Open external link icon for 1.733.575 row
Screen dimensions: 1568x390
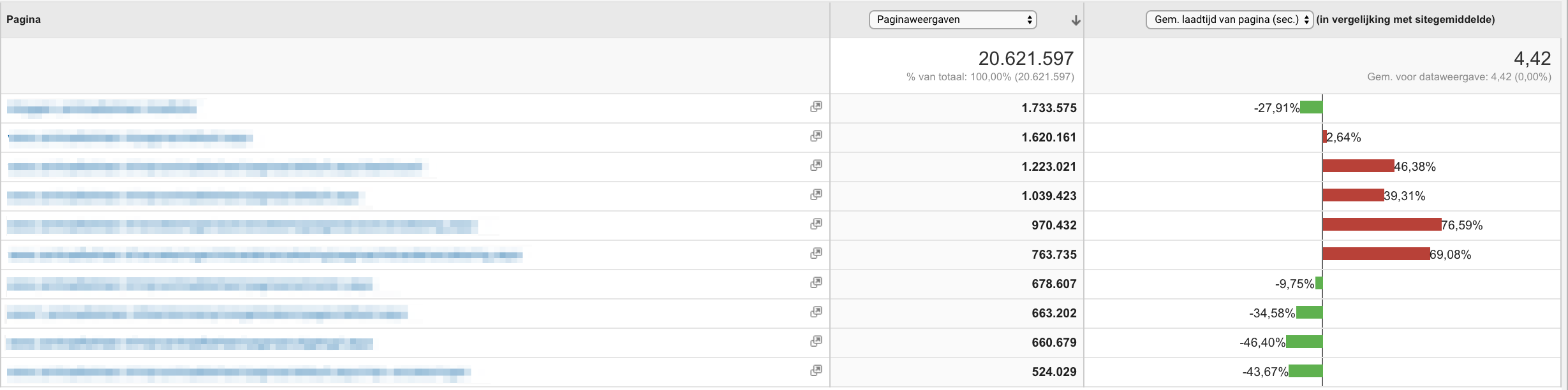pos(816,106)
